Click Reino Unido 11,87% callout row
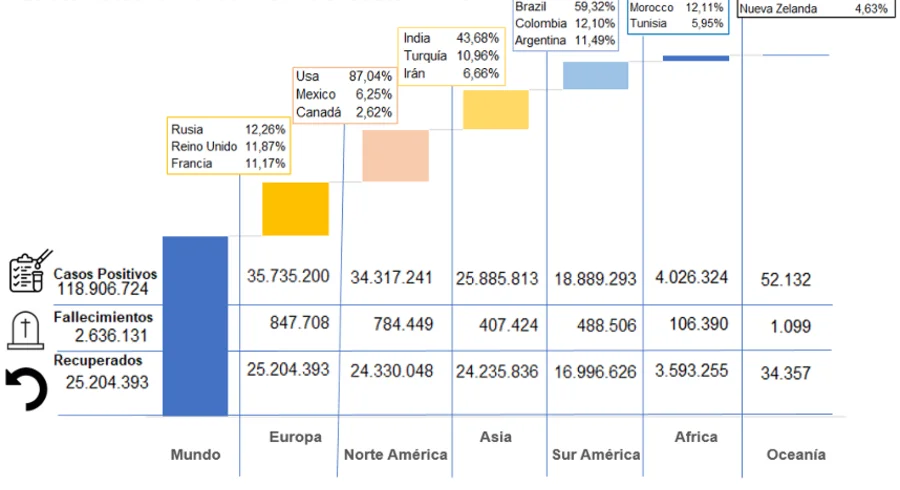The width and height of the screenshot is (900, 490). (x=228, y=146)
